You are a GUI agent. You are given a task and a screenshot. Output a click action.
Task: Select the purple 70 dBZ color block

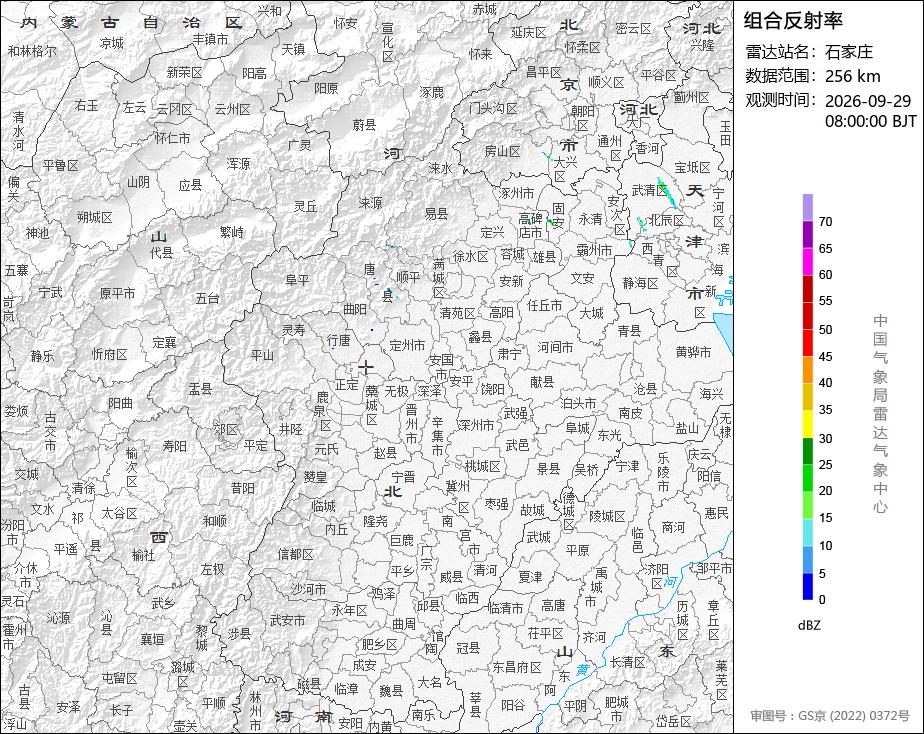(808, 207)
